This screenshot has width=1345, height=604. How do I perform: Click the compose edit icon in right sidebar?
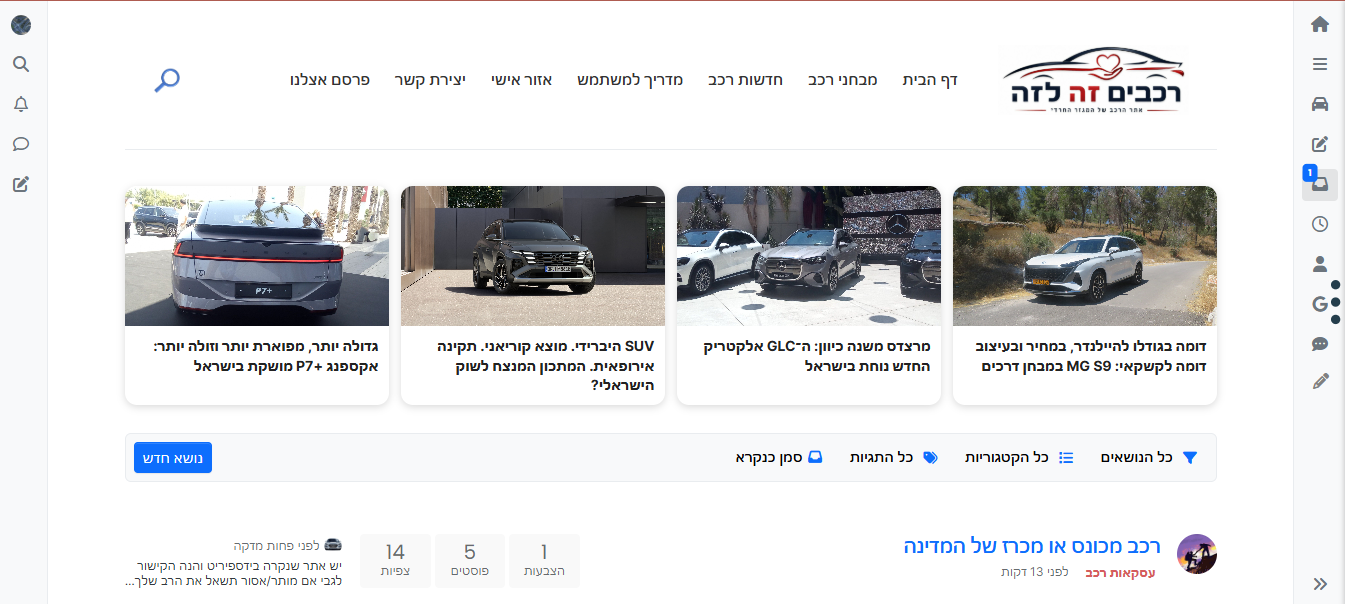[1320, 144]
